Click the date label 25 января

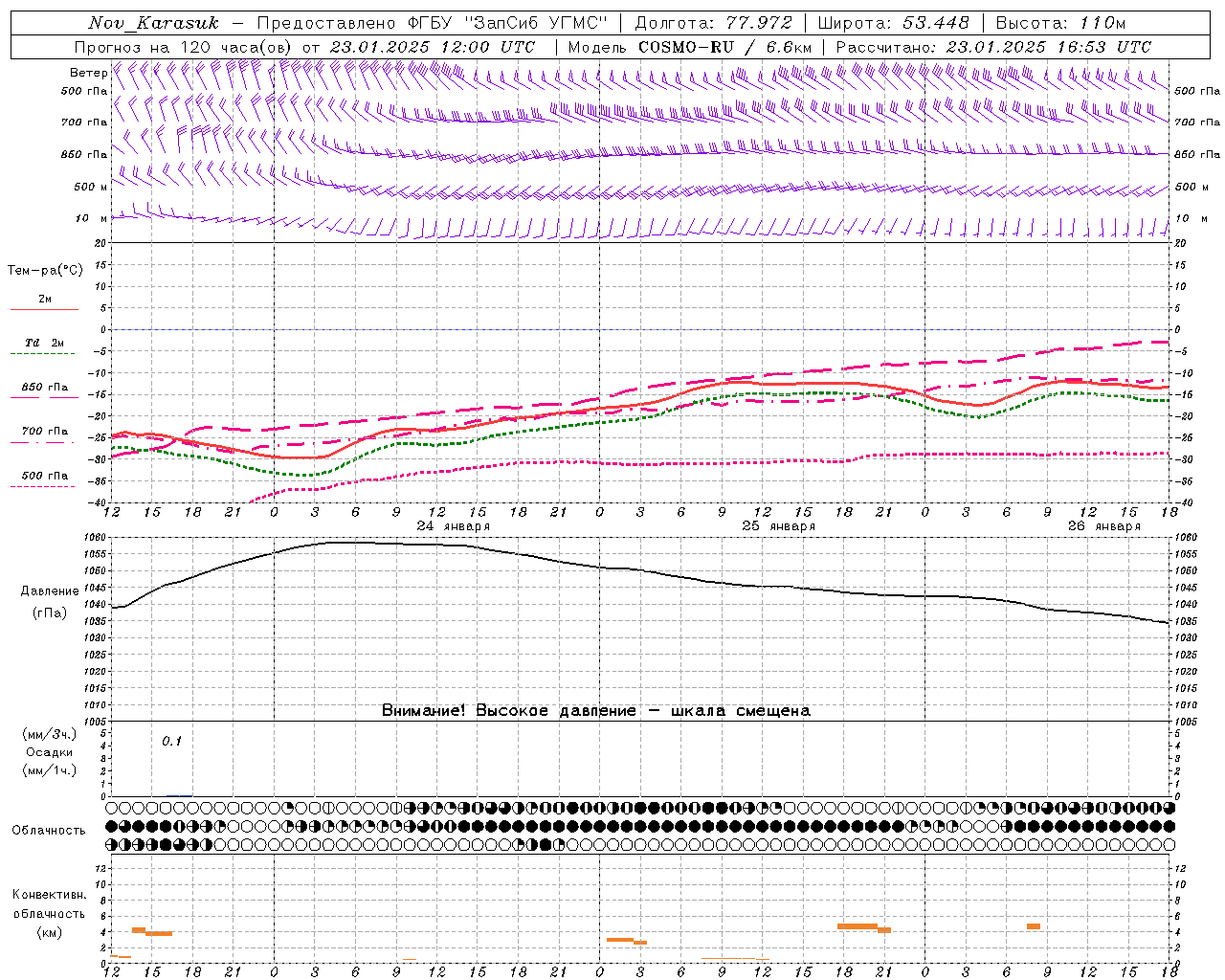[x=779, y=526]
